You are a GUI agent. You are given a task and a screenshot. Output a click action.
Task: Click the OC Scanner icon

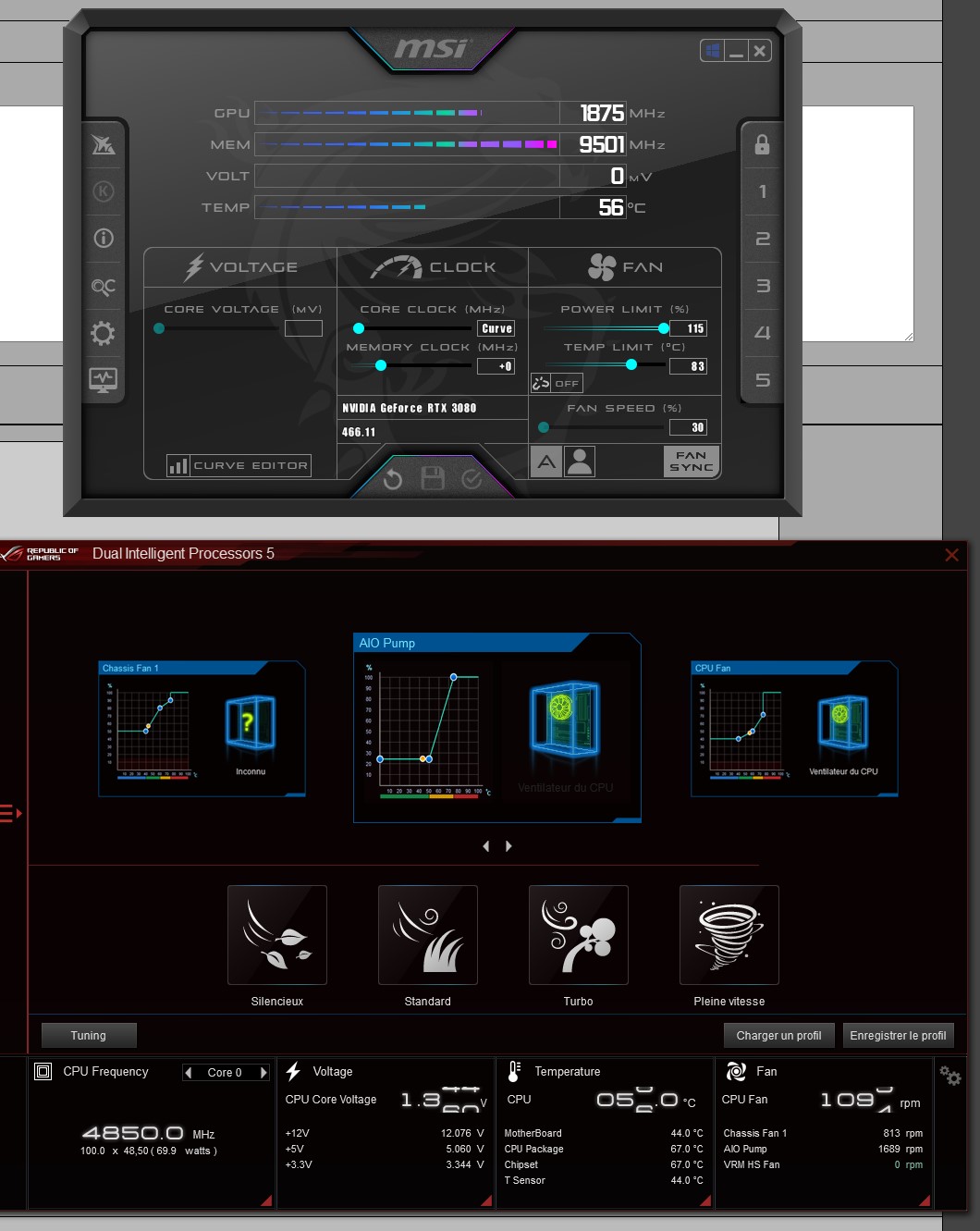103,287
